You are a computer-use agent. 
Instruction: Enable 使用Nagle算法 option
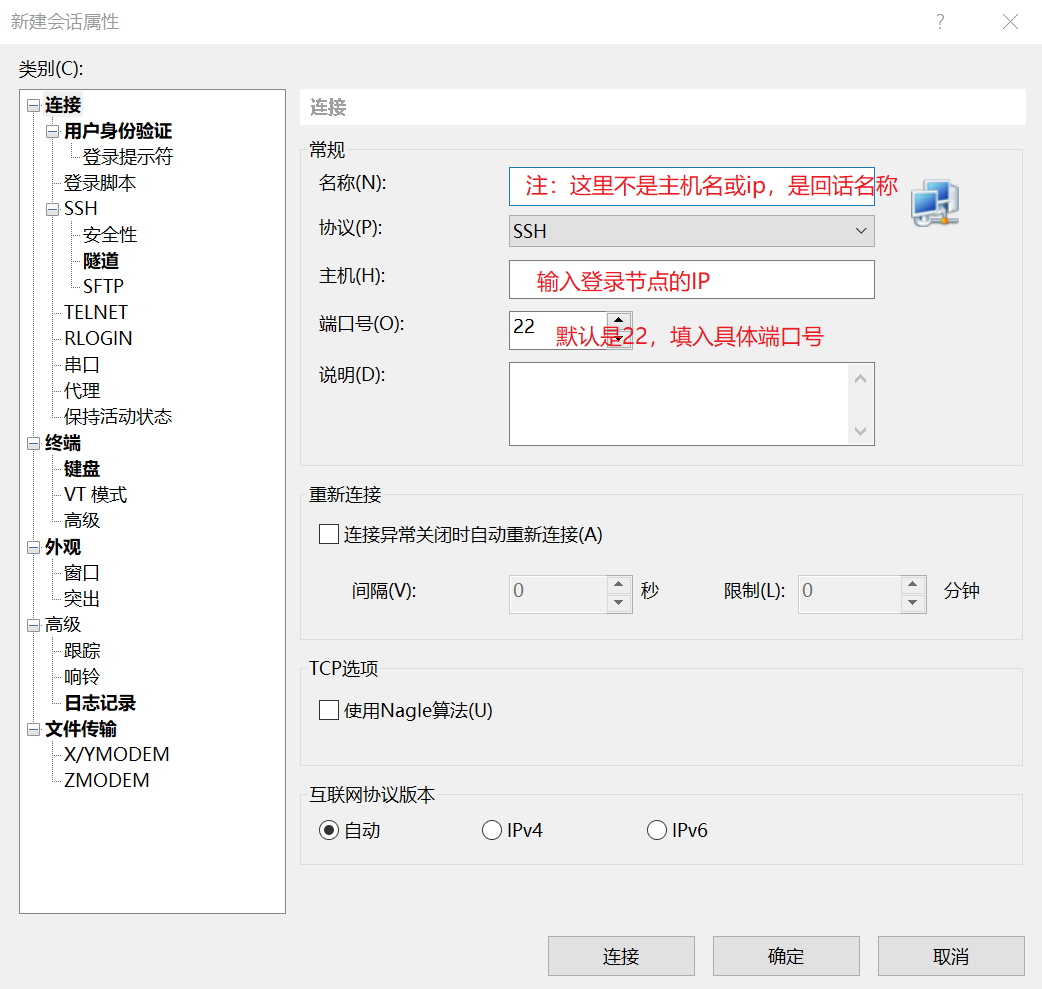pos(328,710)
